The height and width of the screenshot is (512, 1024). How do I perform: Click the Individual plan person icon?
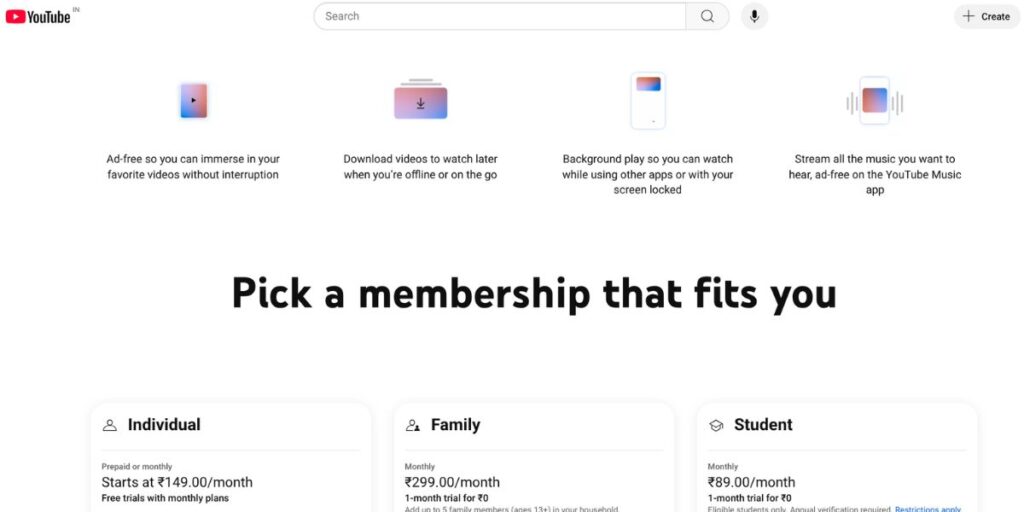110,425
